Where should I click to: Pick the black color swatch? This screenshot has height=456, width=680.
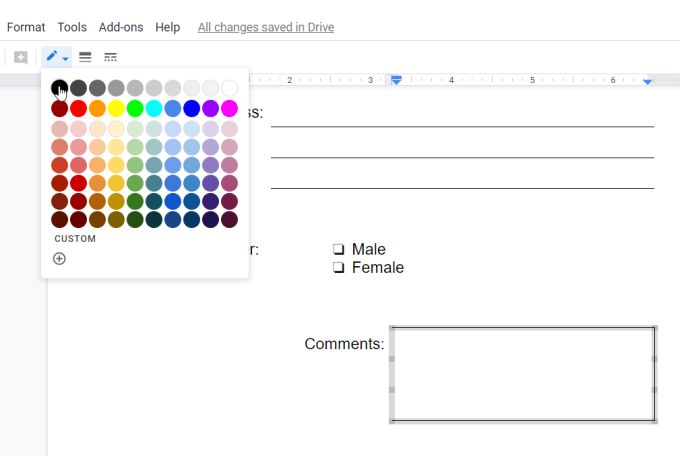[60, 88]
